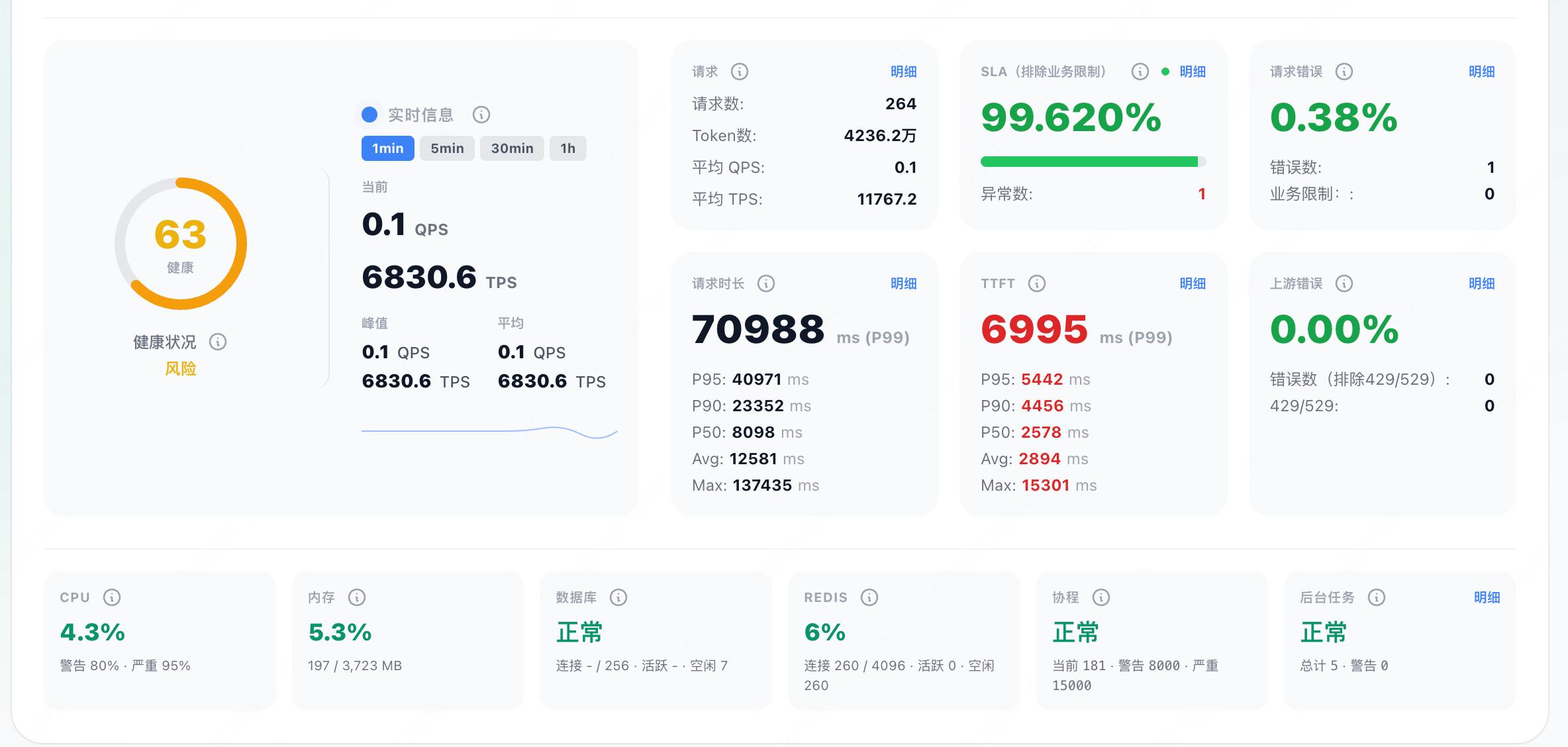Select the 1min time range
The image size is (1568, 747).
(388, 148)
